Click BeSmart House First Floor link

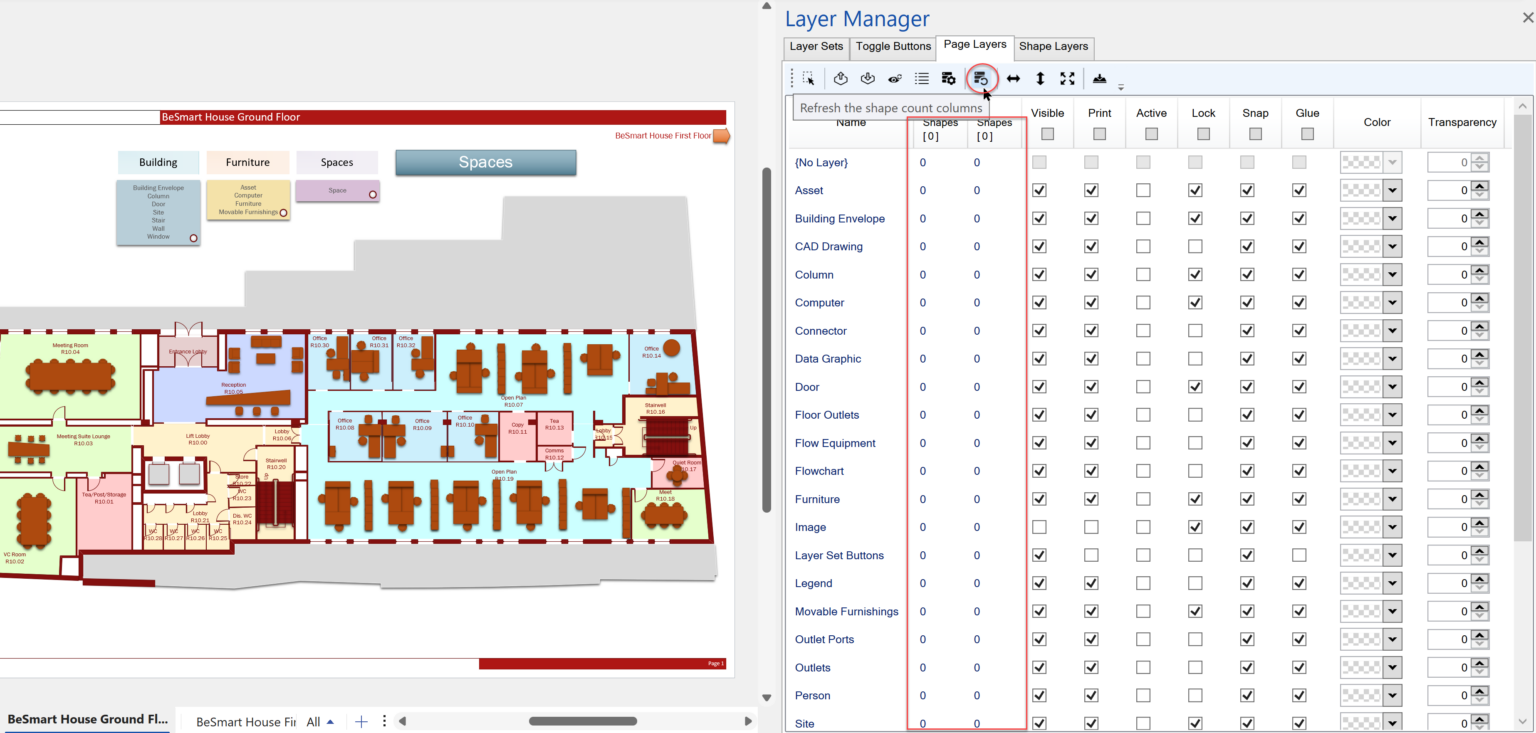tap(663, 135)
